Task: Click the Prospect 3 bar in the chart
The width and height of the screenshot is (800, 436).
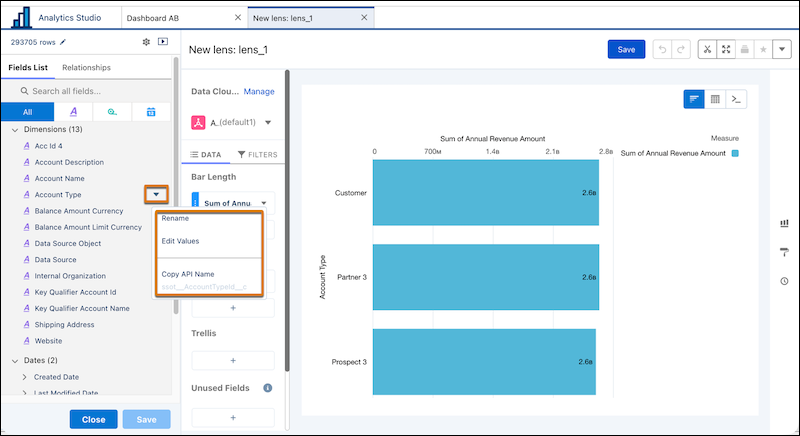Action: pos(484,362)
